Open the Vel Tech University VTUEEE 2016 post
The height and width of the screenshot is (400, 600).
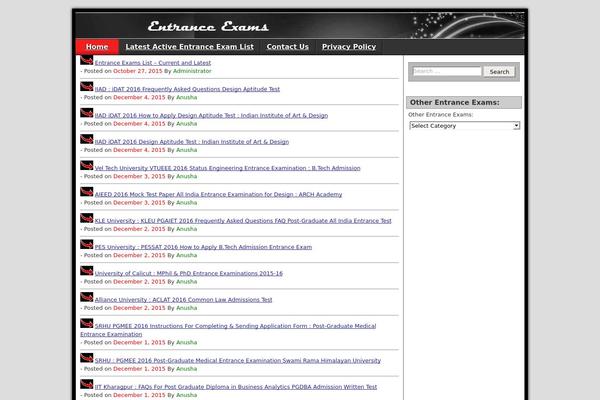[227, 168]
